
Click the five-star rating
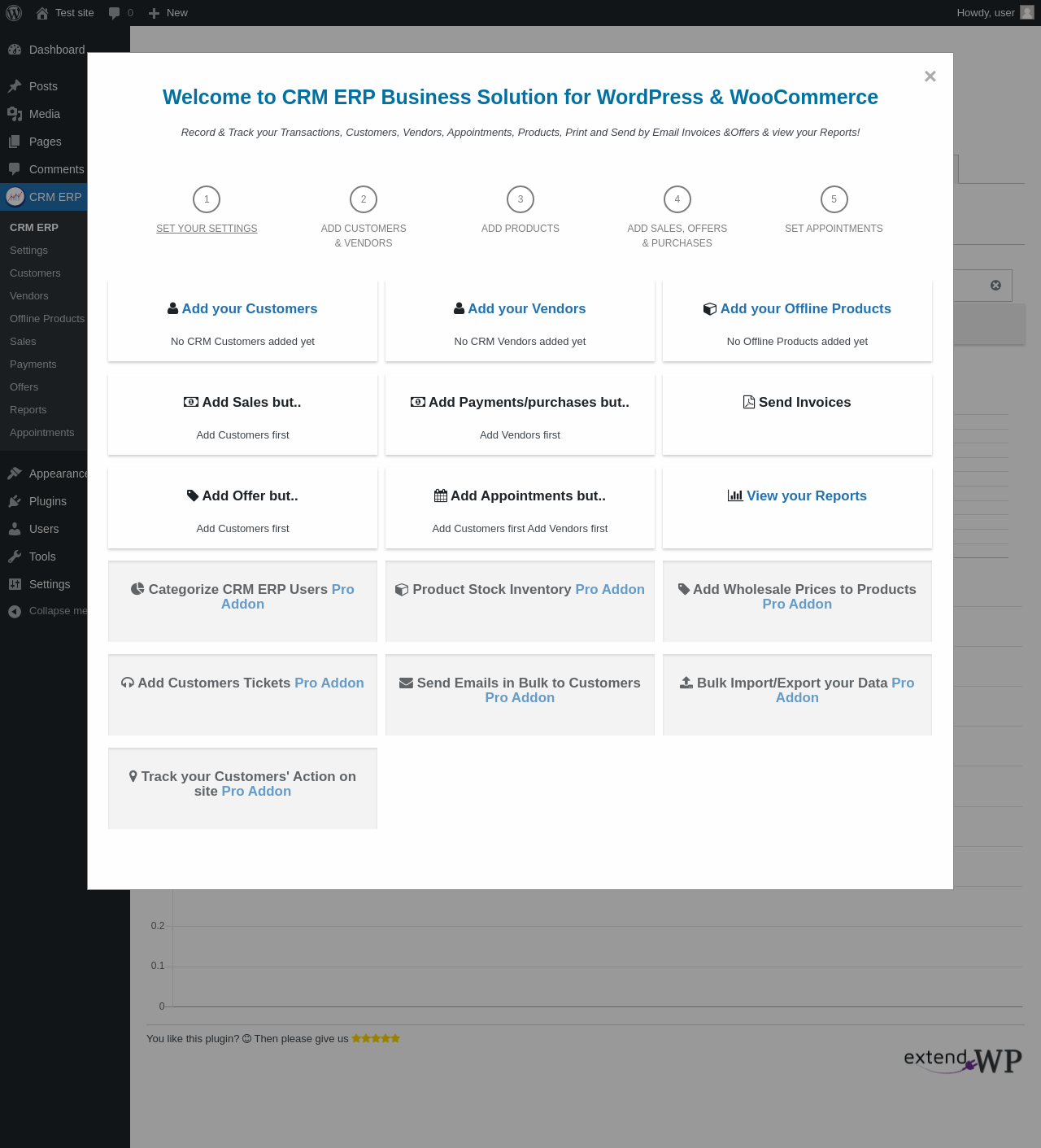[x=375, y=1038]
